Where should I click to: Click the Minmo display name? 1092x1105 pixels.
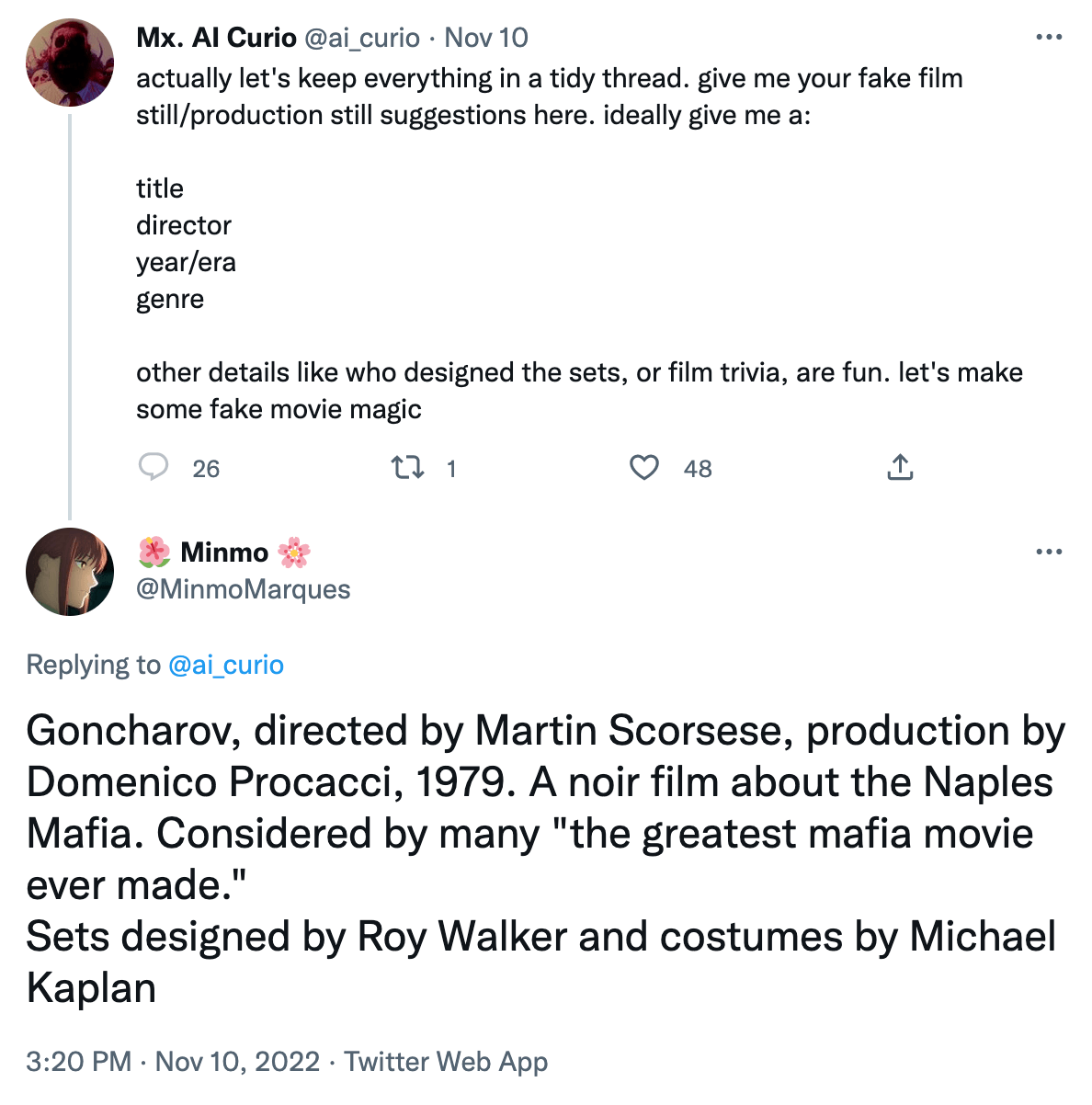tap(224, 552)
